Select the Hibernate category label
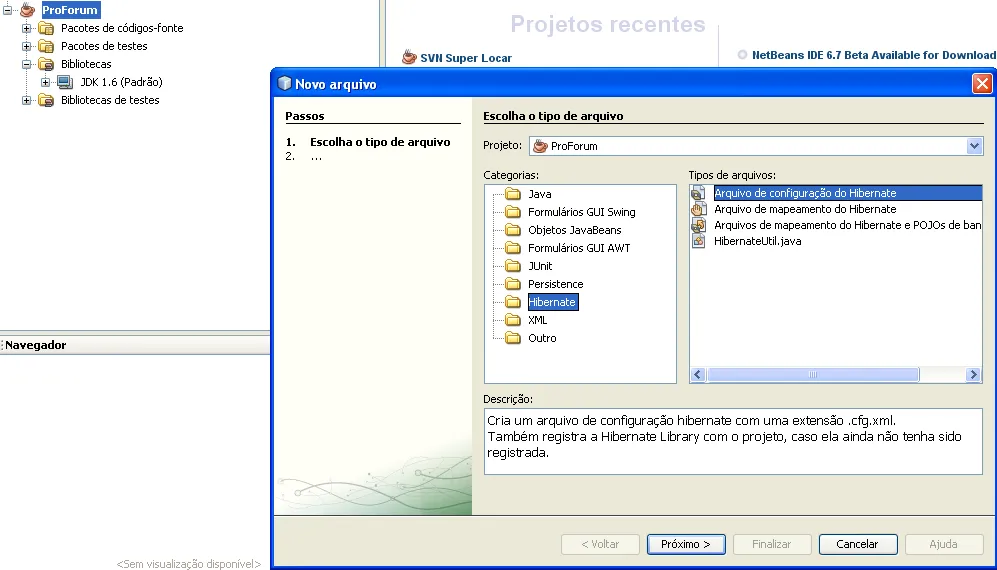 [x=552, y=302]
